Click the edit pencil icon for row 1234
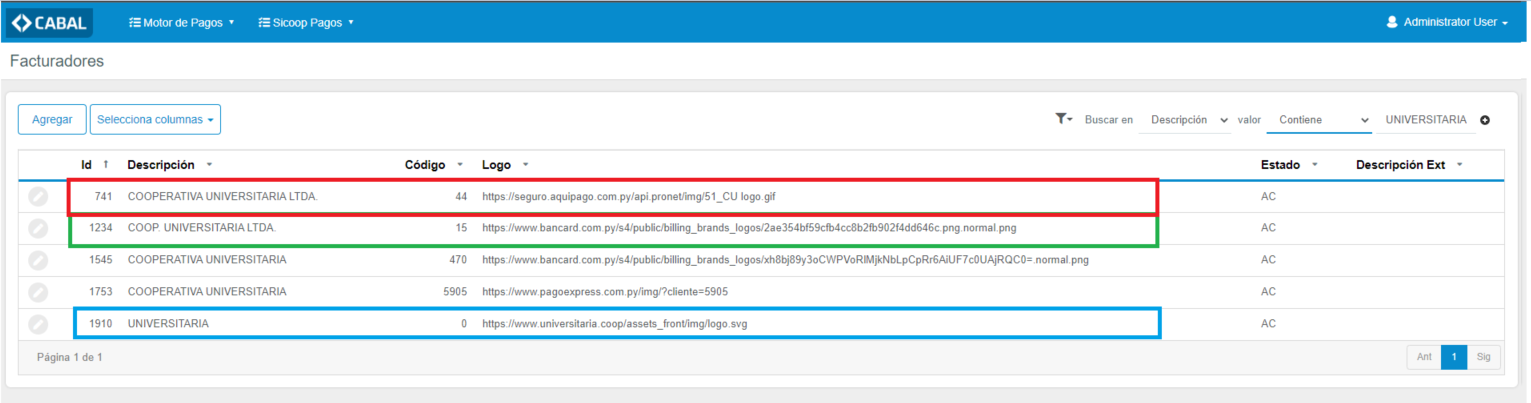This screenshot has width=1531, height=403. tap(38, 228)
